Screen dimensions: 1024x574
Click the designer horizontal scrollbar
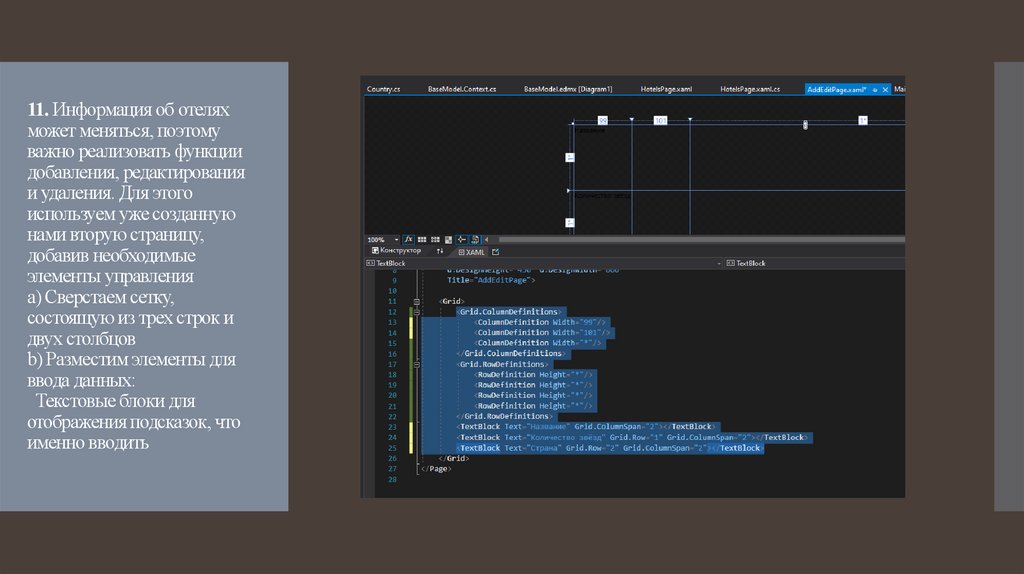700,240
